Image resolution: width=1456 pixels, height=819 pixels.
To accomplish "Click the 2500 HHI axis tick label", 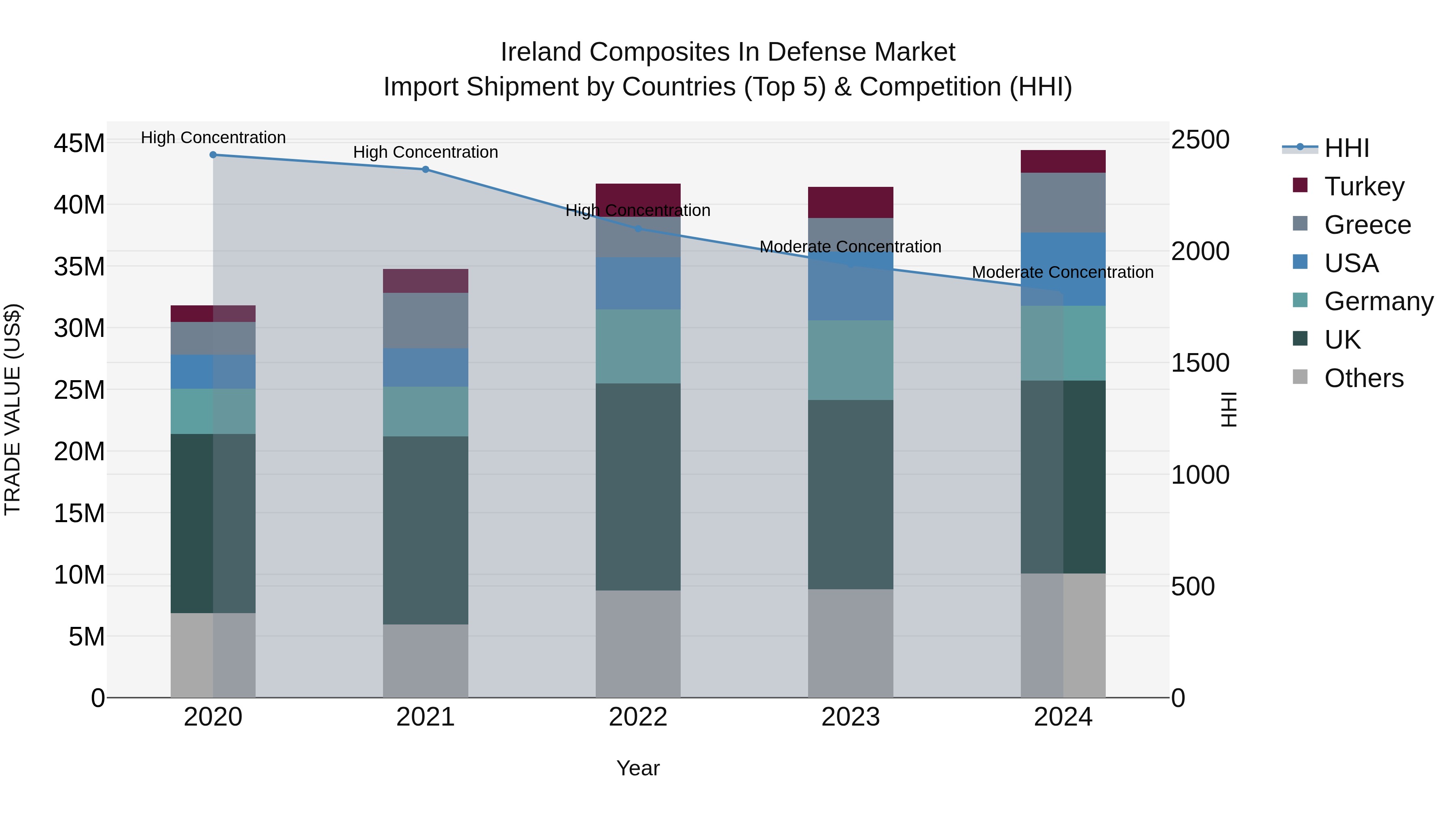I will tap(1200, 140).
